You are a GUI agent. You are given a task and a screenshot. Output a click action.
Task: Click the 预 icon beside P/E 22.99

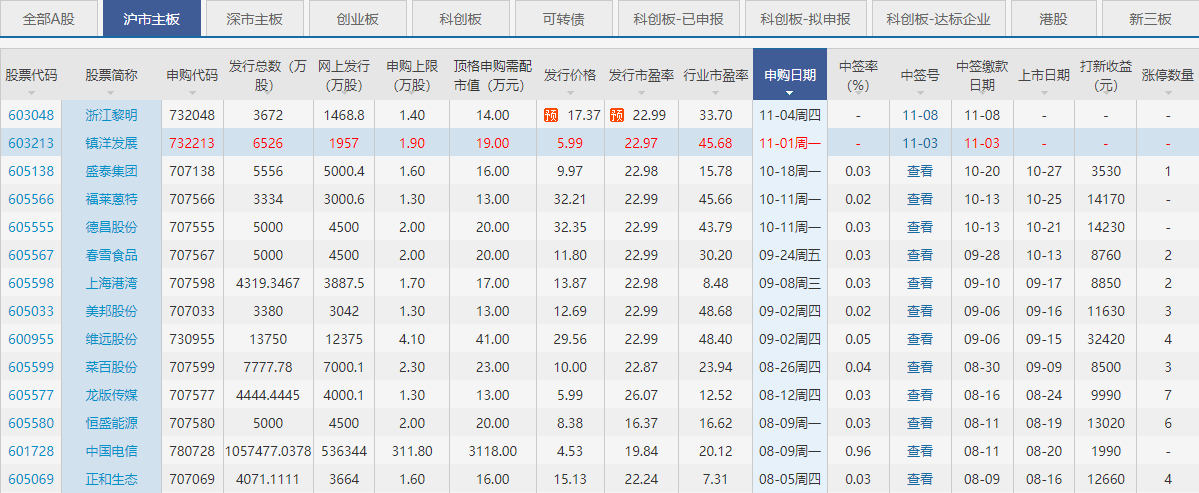pyautogui.click(x=616, y=115)
